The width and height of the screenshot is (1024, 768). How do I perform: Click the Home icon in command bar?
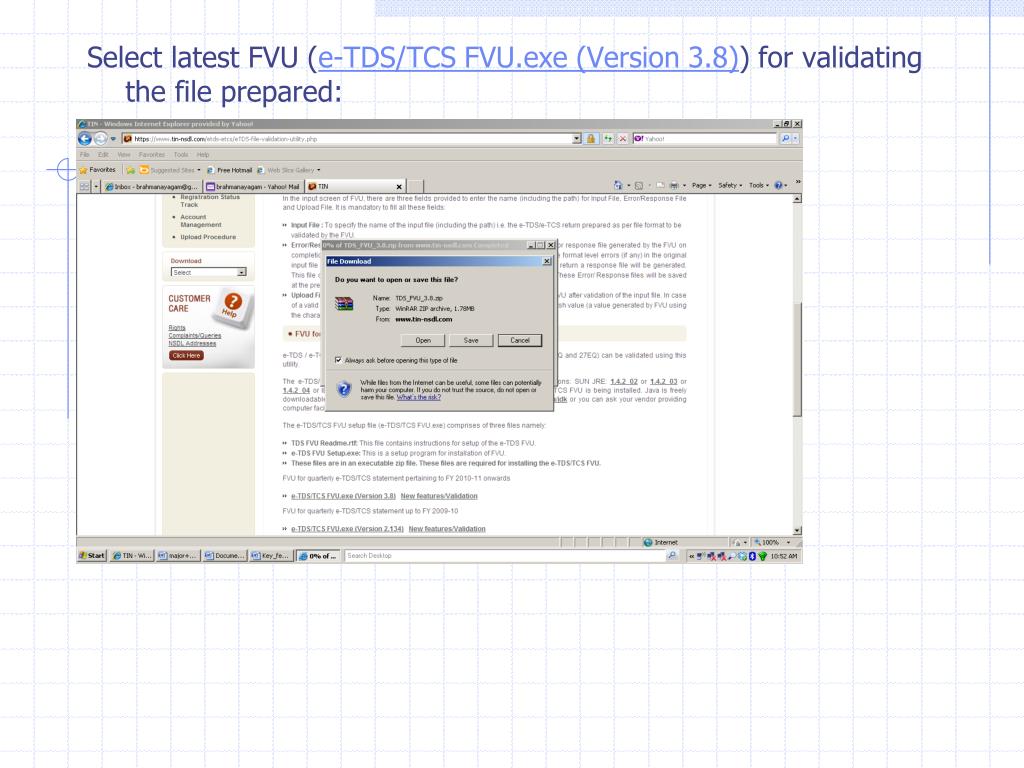click(x=617, y=185)
